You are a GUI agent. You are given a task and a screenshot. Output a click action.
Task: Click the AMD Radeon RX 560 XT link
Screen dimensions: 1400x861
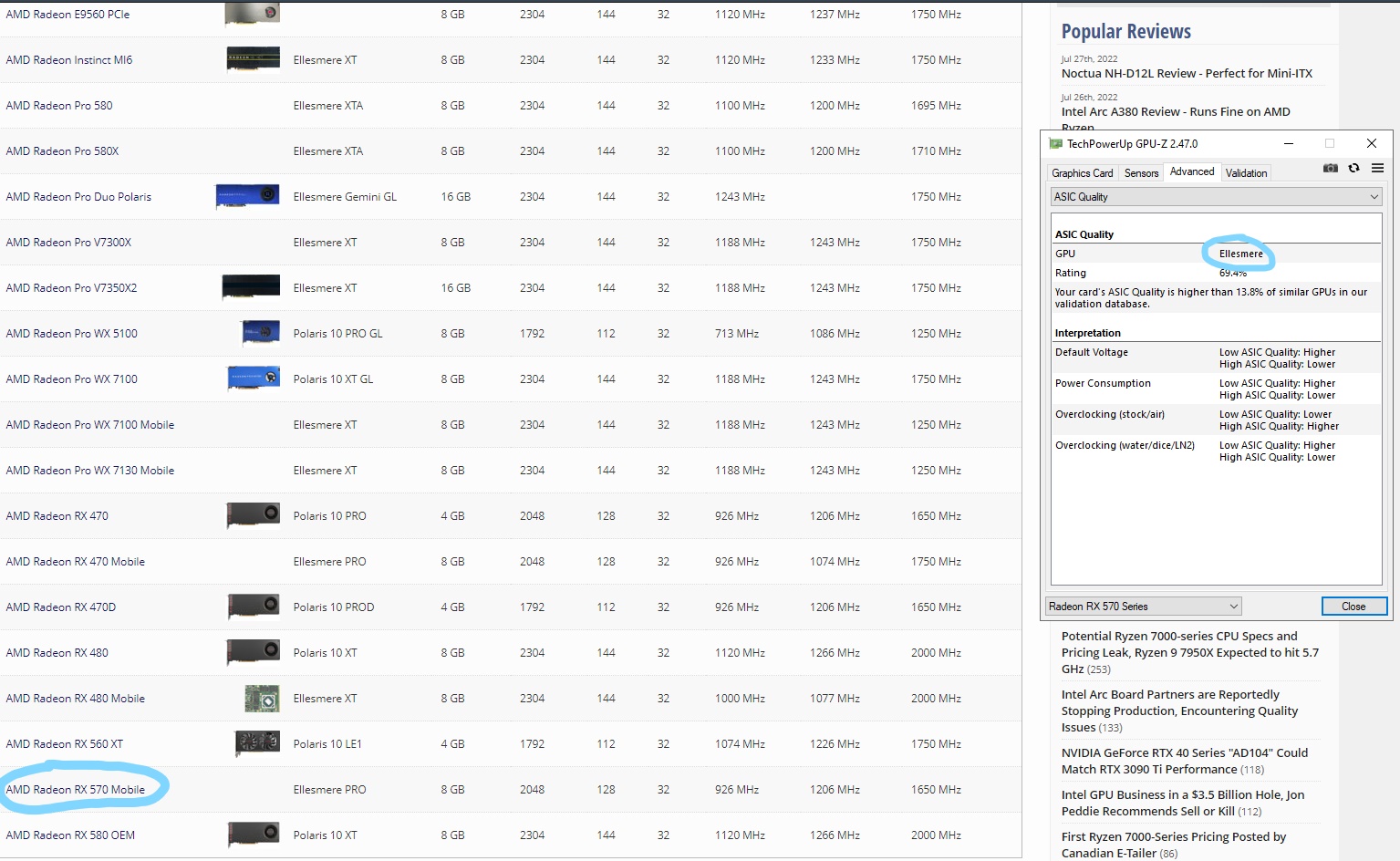(x=65, y=744)
